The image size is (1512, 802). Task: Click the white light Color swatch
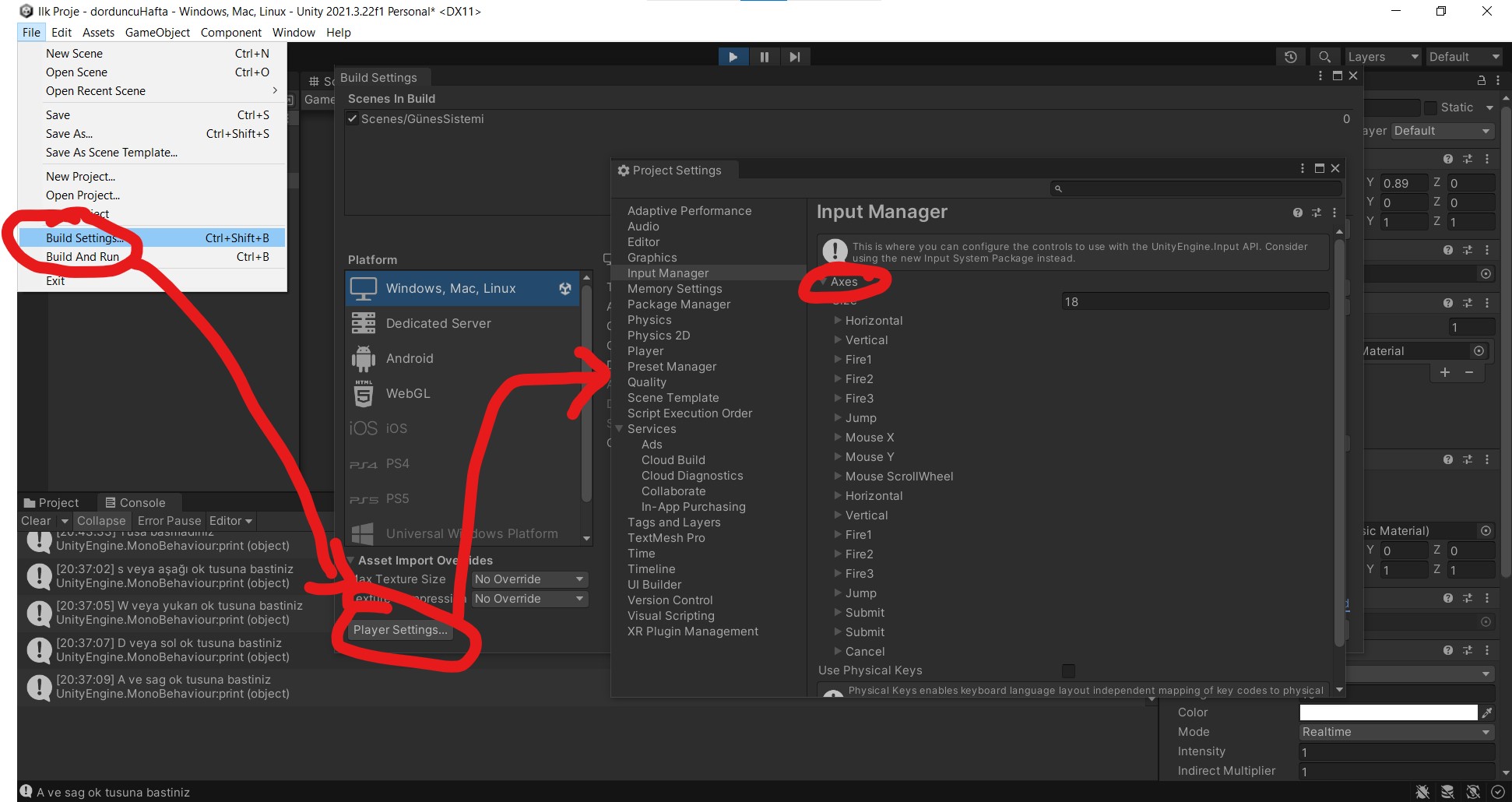(x=1387, y=712)
